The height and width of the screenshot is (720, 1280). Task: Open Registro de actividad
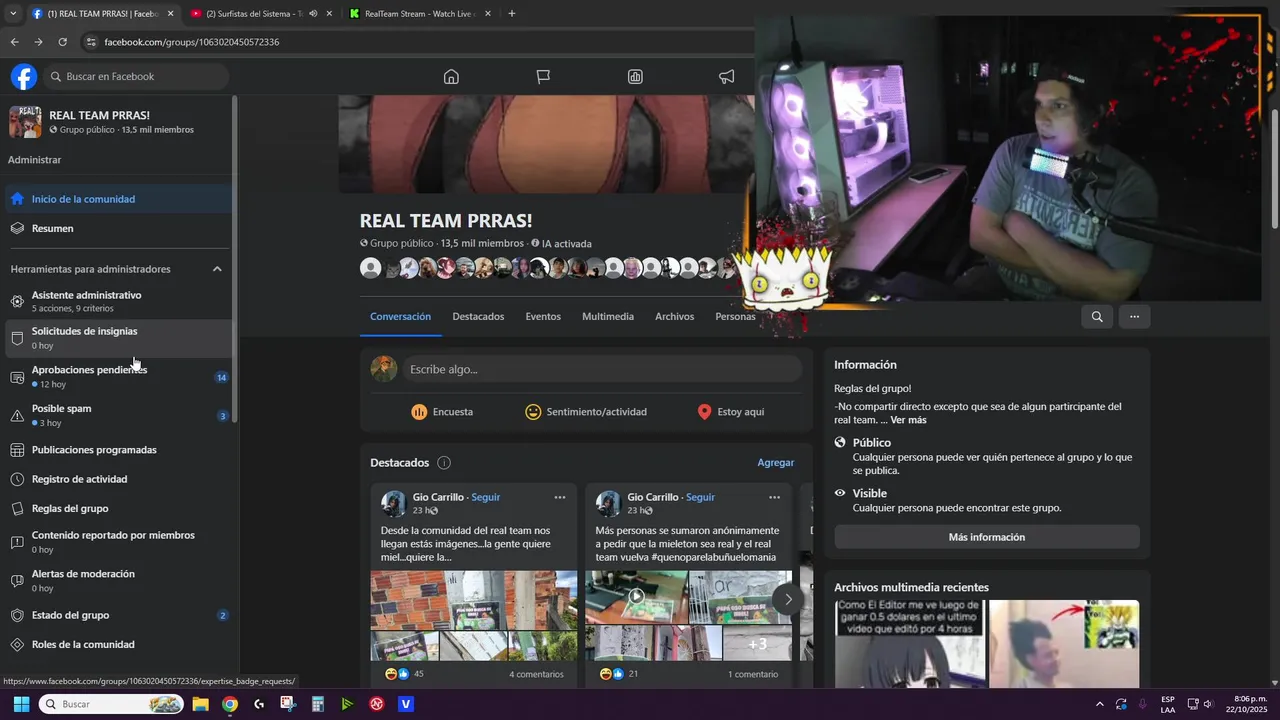(x=118, y=479)
